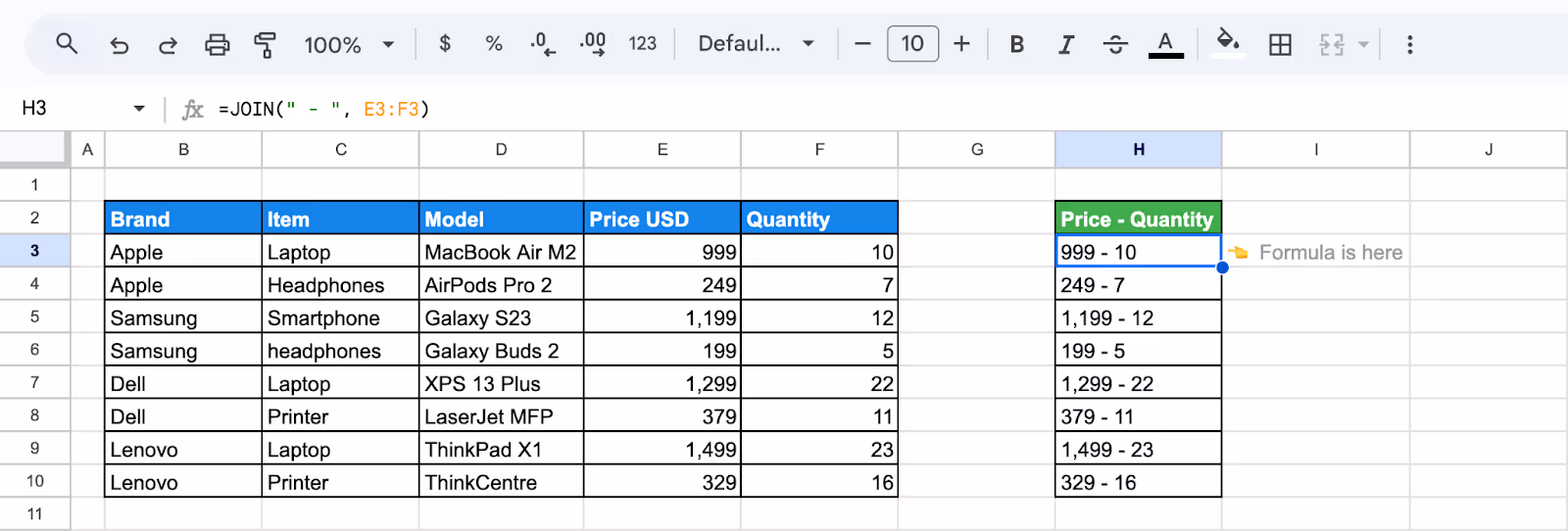Select cell containing Galaxy S23
Screen dimensions: 1568x531
[502, 317]
